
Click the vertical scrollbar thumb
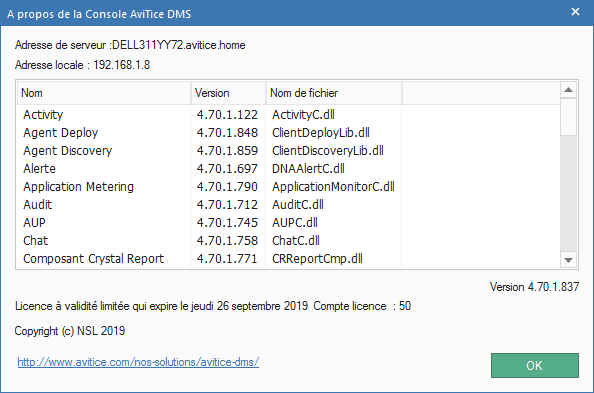(568, 117)
